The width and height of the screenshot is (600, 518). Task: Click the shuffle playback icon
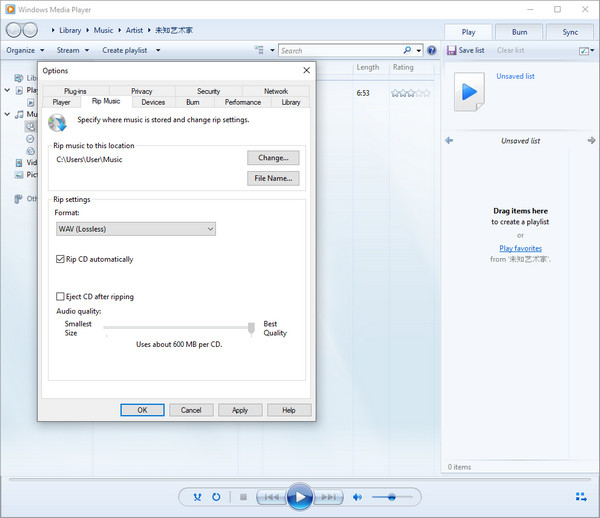pyautogui.click(x=197, y=497)
